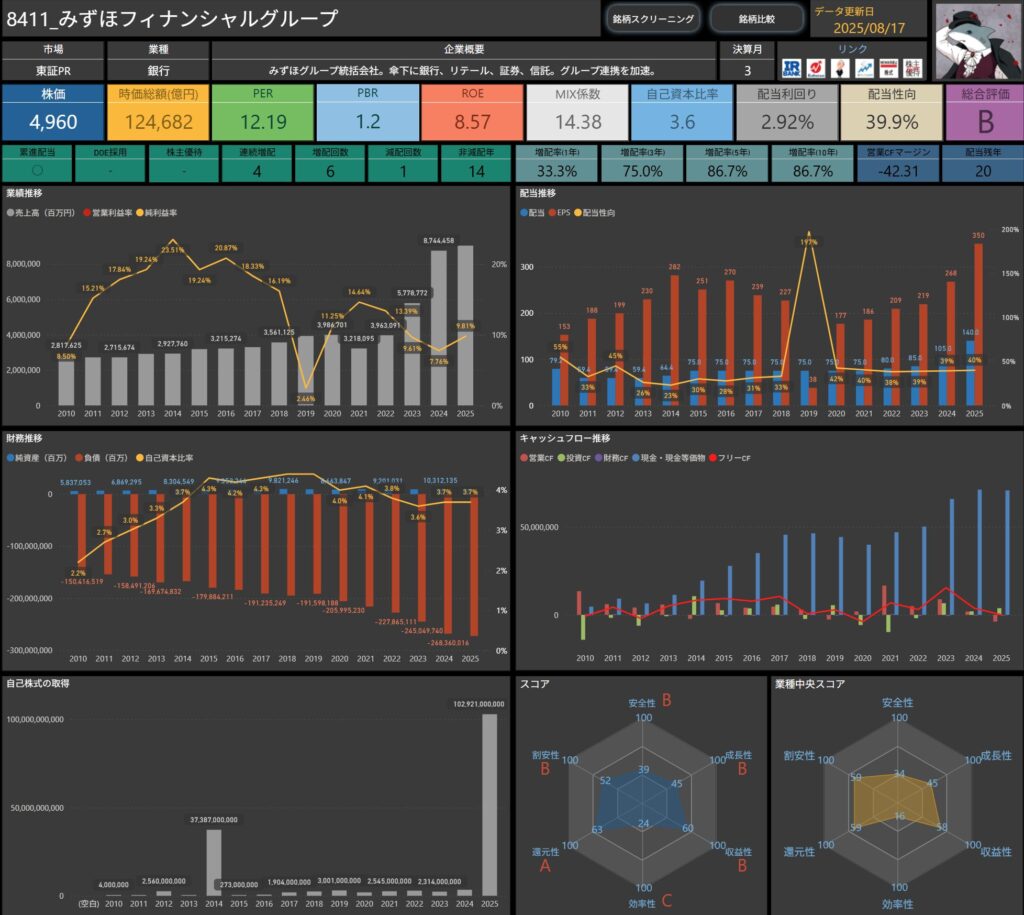Select EPS legend item in 配当推移
Image resolution: width=1024 pixels, height=915 pixels.
560,213
